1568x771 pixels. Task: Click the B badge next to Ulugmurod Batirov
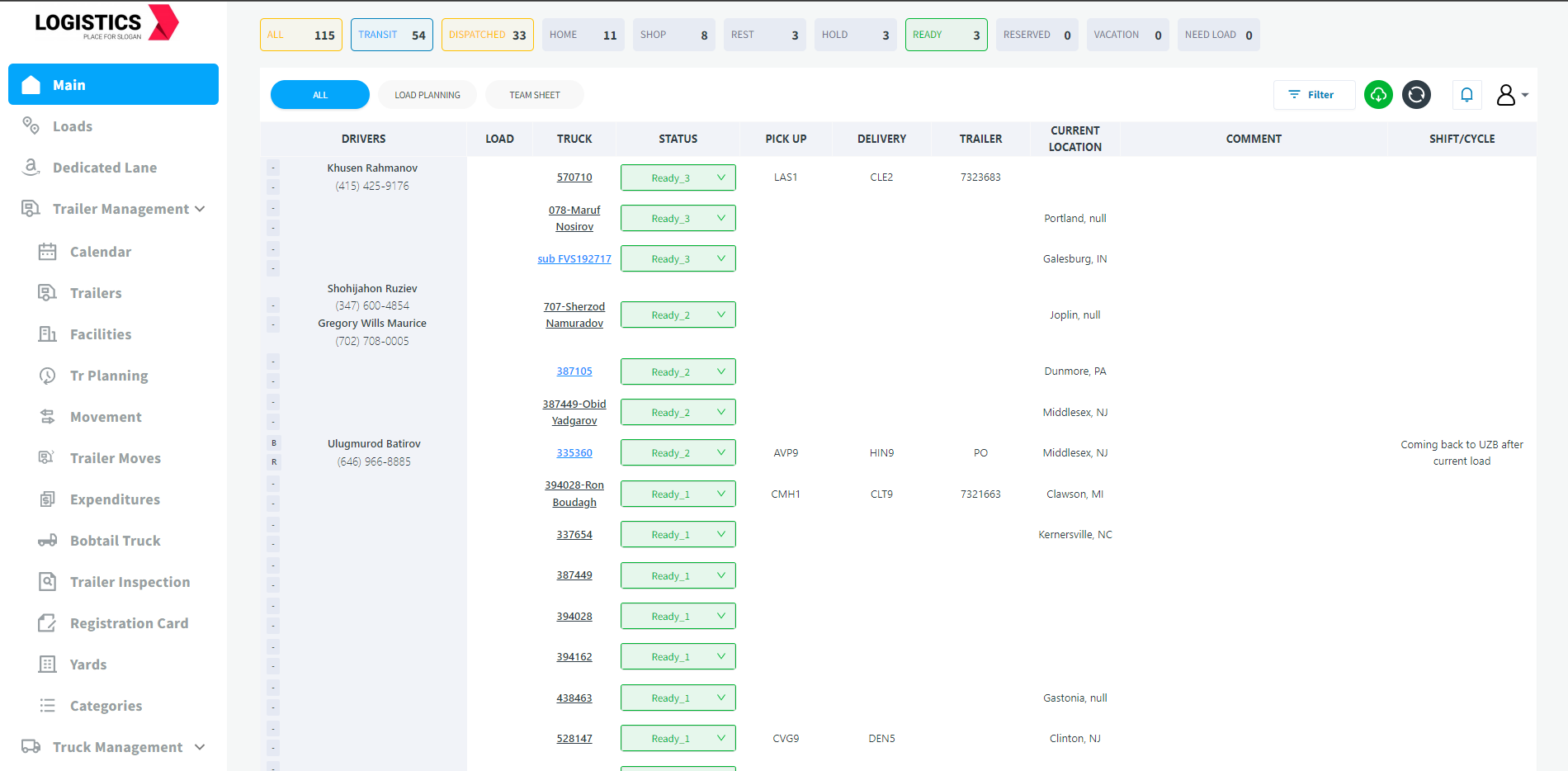click(274, 442)
